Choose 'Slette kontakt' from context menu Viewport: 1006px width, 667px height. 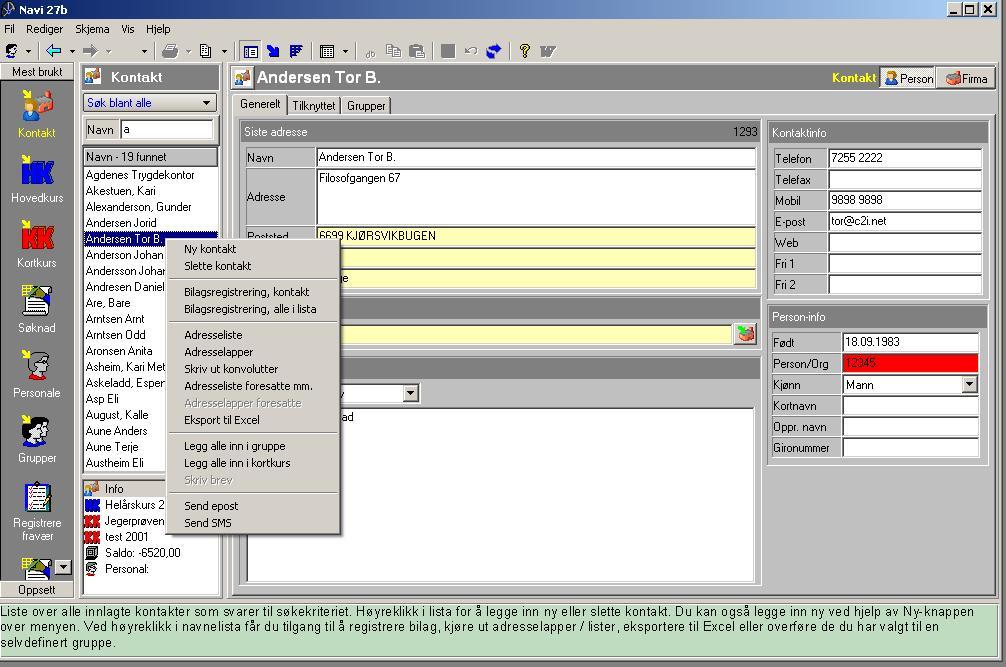(x=253, y=266)
